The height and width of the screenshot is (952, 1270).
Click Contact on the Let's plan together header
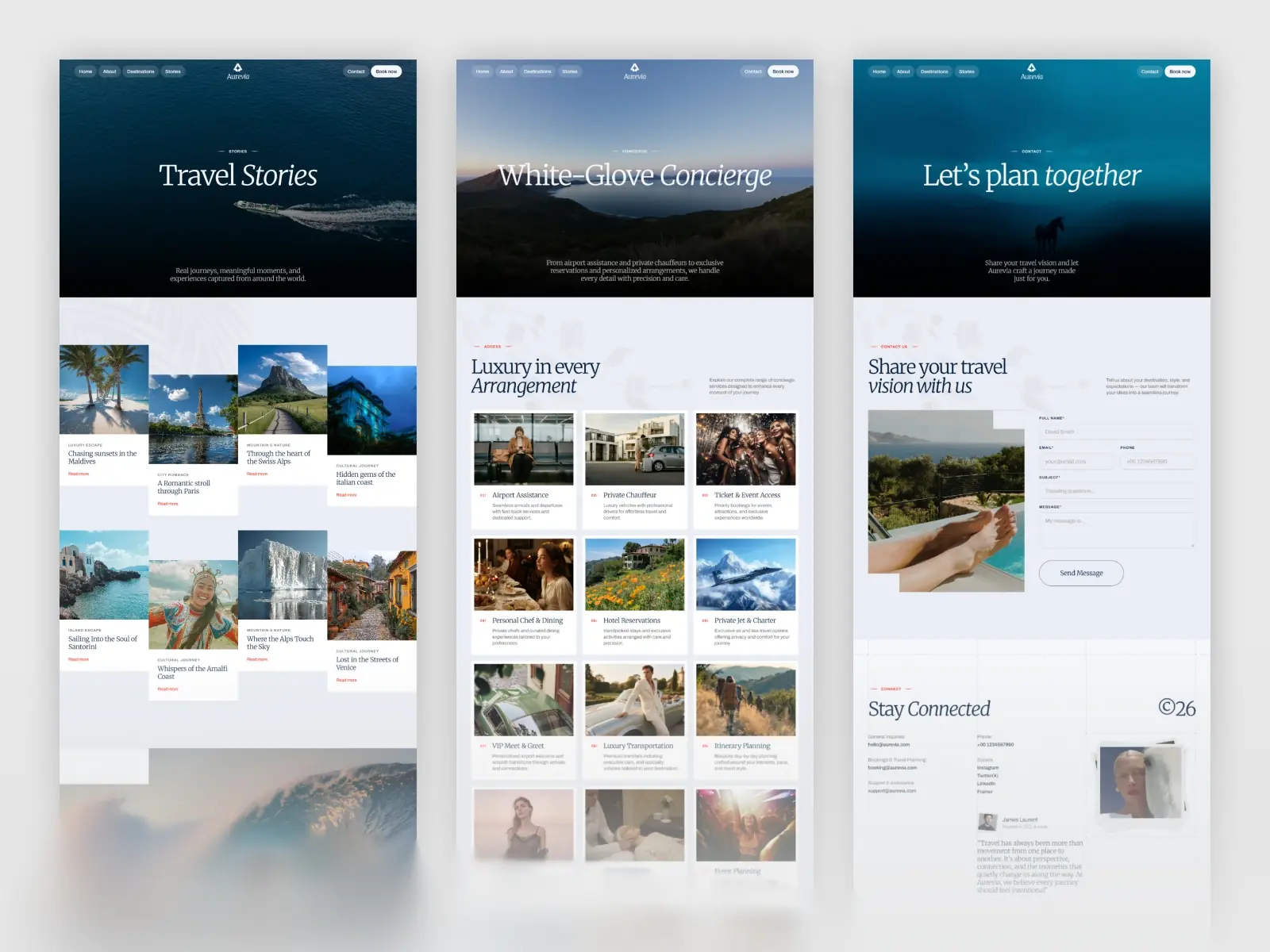[1150, 71]
